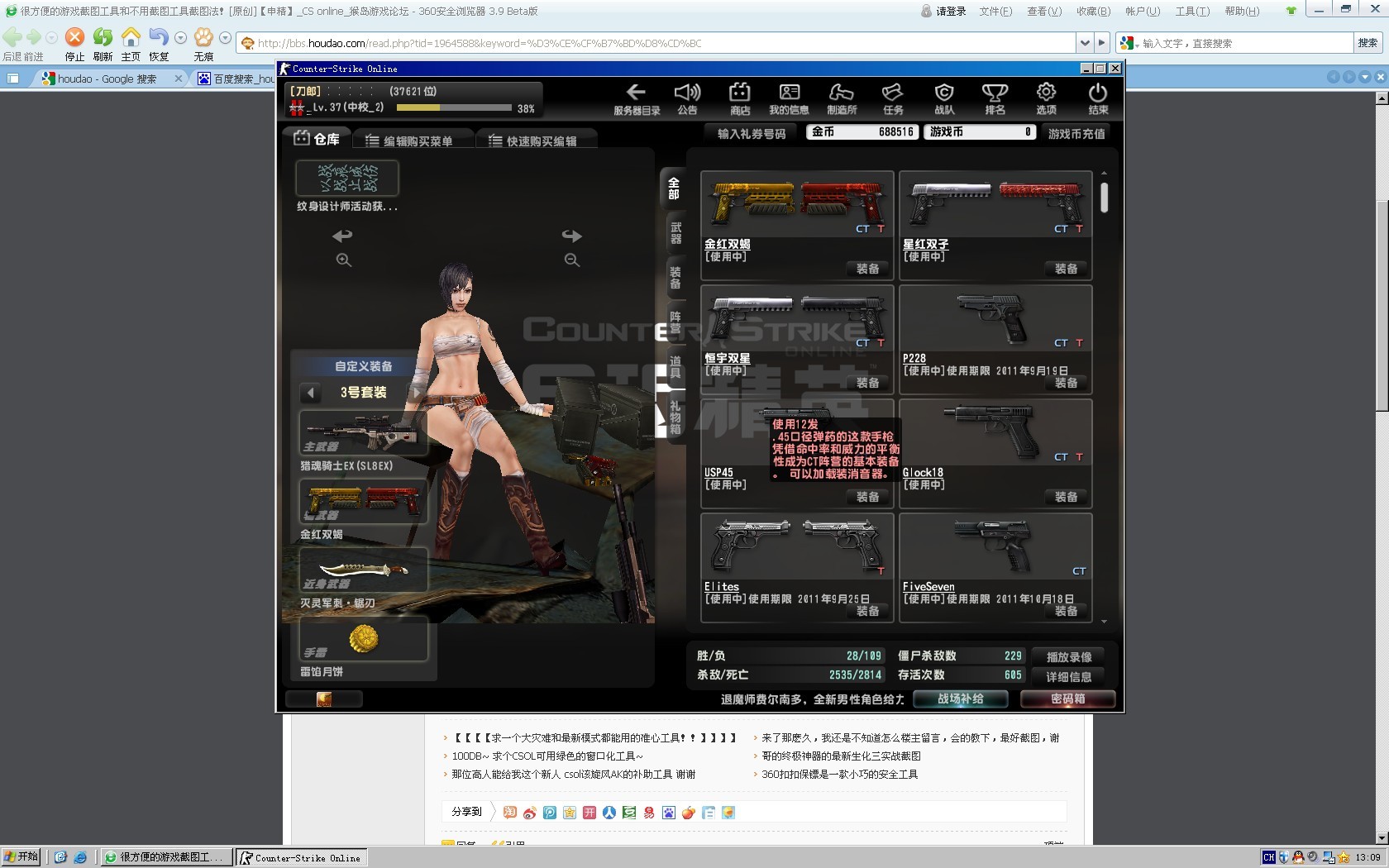Zoom in on the character model
This screenshot has width=1389, height=868.
344,260
